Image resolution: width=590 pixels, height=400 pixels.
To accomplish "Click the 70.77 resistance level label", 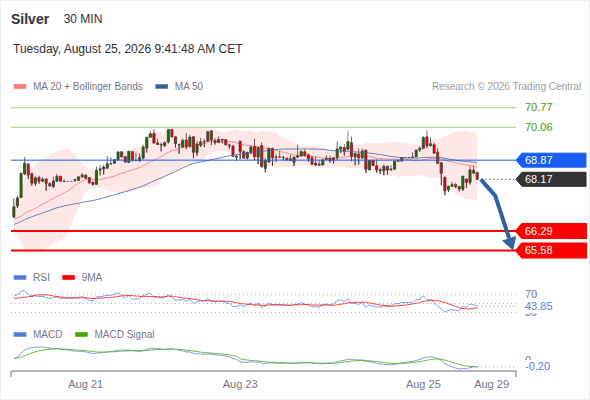I will pyautogui.click(x=539, y=107).
